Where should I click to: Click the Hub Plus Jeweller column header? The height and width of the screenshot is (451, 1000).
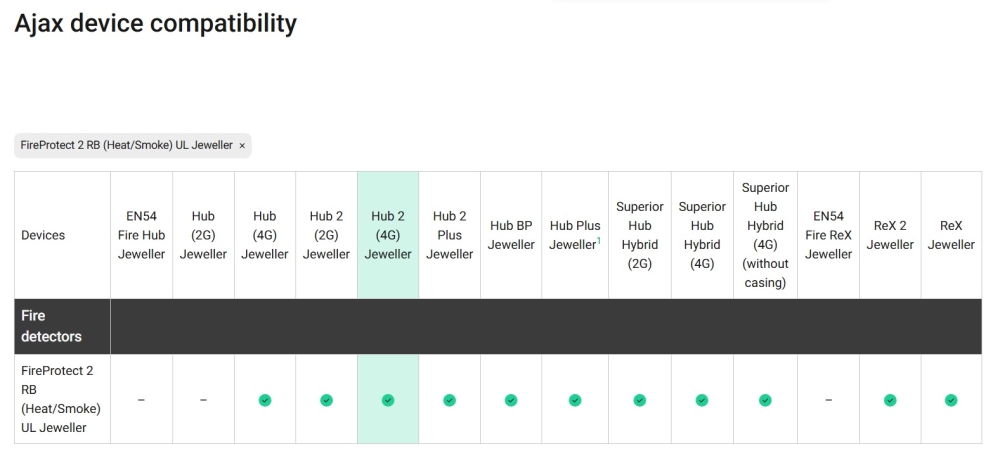click(574, 235)
